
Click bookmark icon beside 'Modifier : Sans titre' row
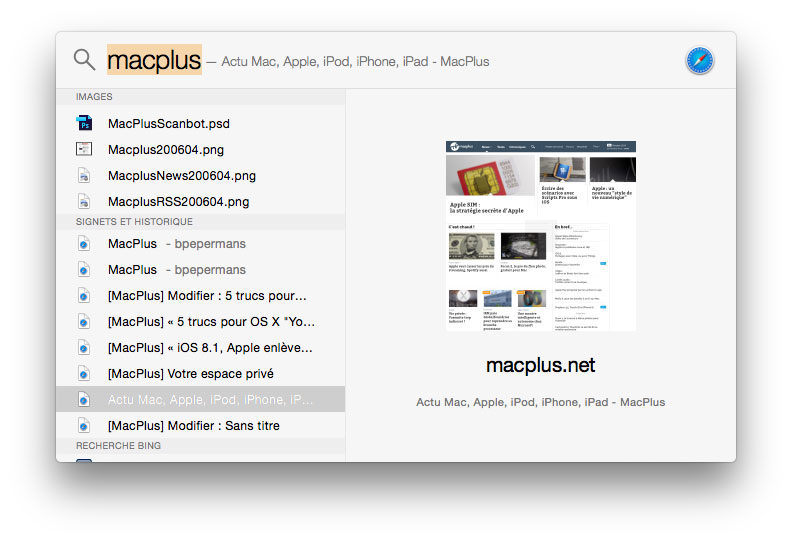coord(84,426)
